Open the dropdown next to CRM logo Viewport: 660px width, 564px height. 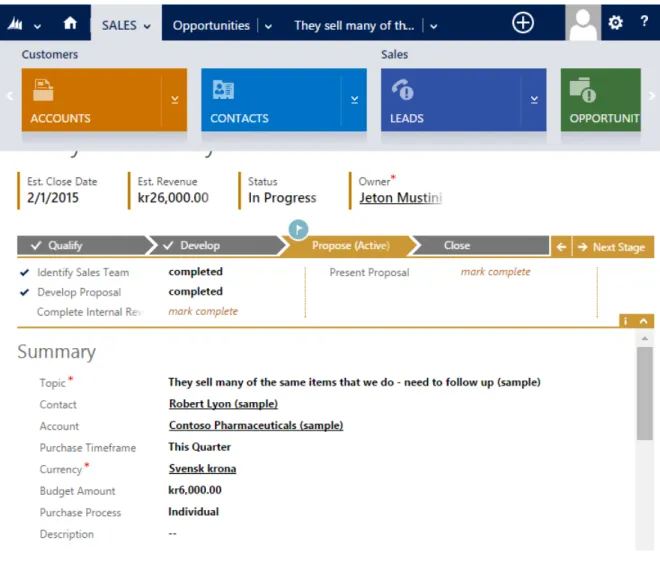(x=37, y=26)
